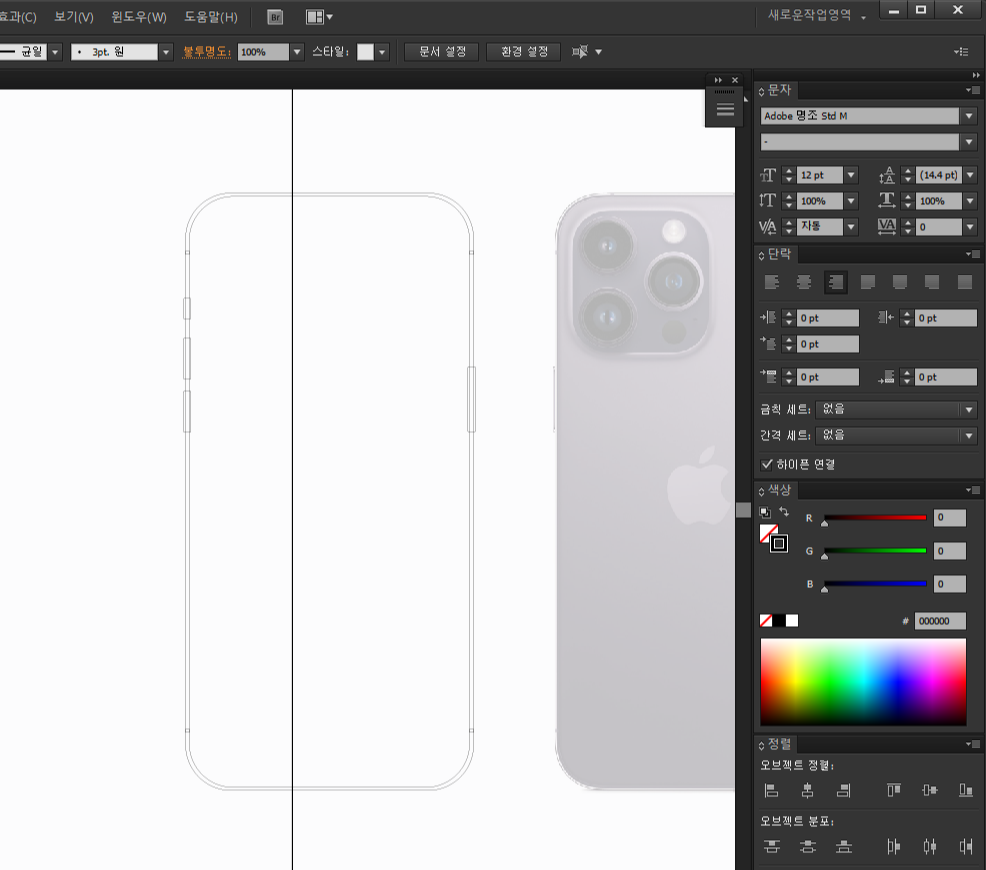Select justify all lines in 단락 panel
This screenshot has width=986, height=870.
pyautogui.click(x=965, y=282)
